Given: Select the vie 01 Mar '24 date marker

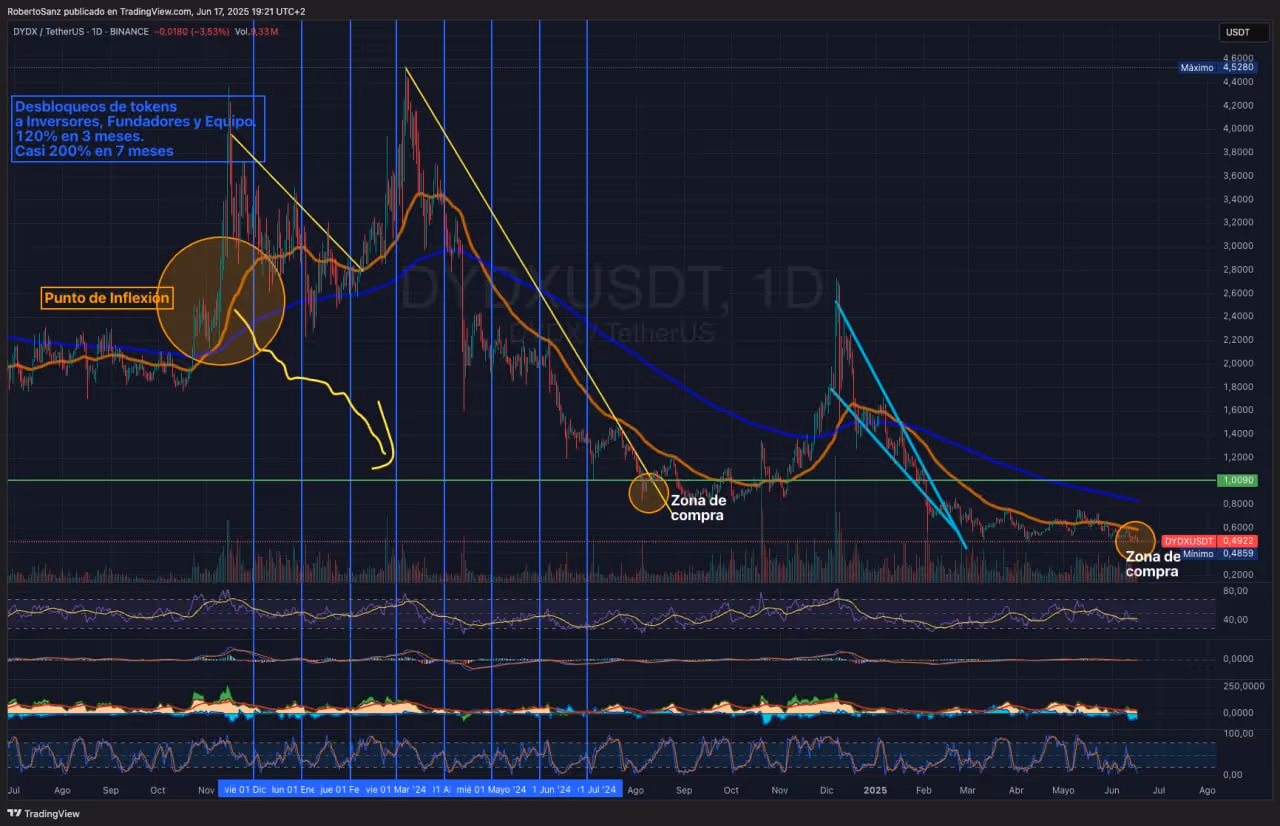Looking at the screenshot, I should tap(396, 789).
